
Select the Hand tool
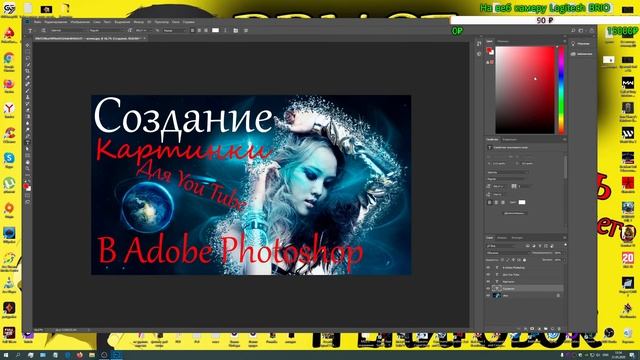pos(27,162)
